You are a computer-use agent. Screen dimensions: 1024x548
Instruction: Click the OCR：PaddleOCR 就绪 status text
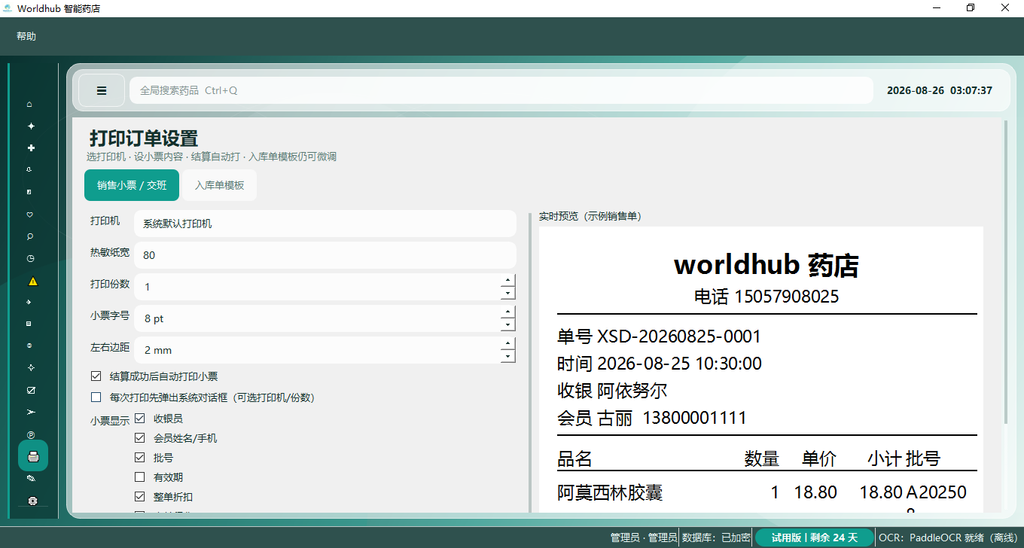pyautogui.click(x=948, y=538)
